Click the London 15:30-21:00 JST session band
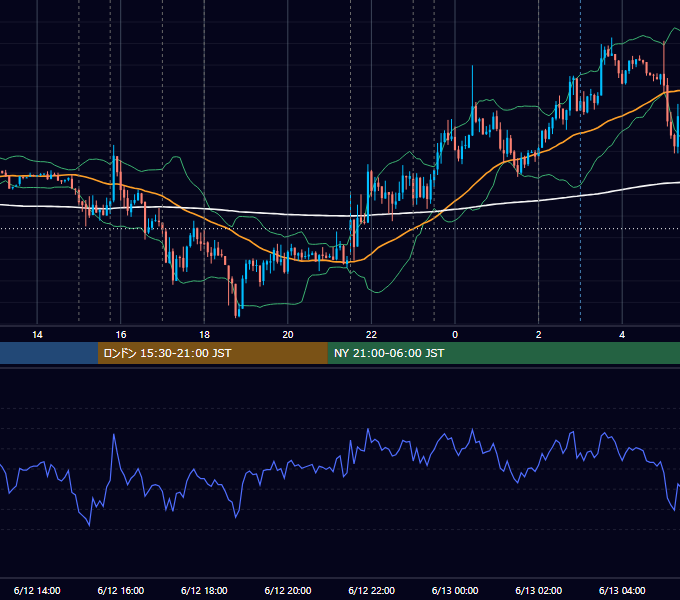Viewport: 680px width, 600px height. (212, 353)
